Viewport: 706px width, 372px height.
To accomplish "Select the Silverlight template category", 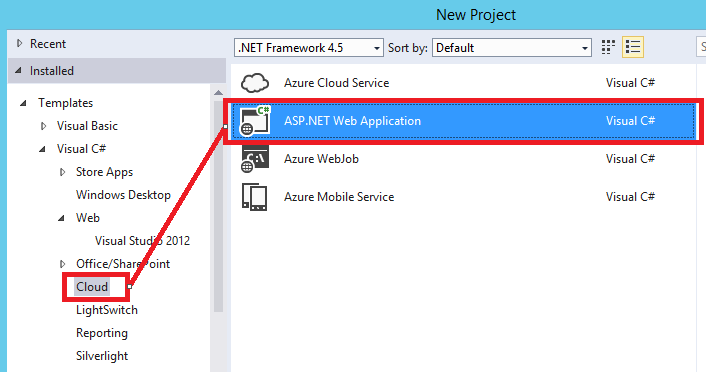I will 102,356.
